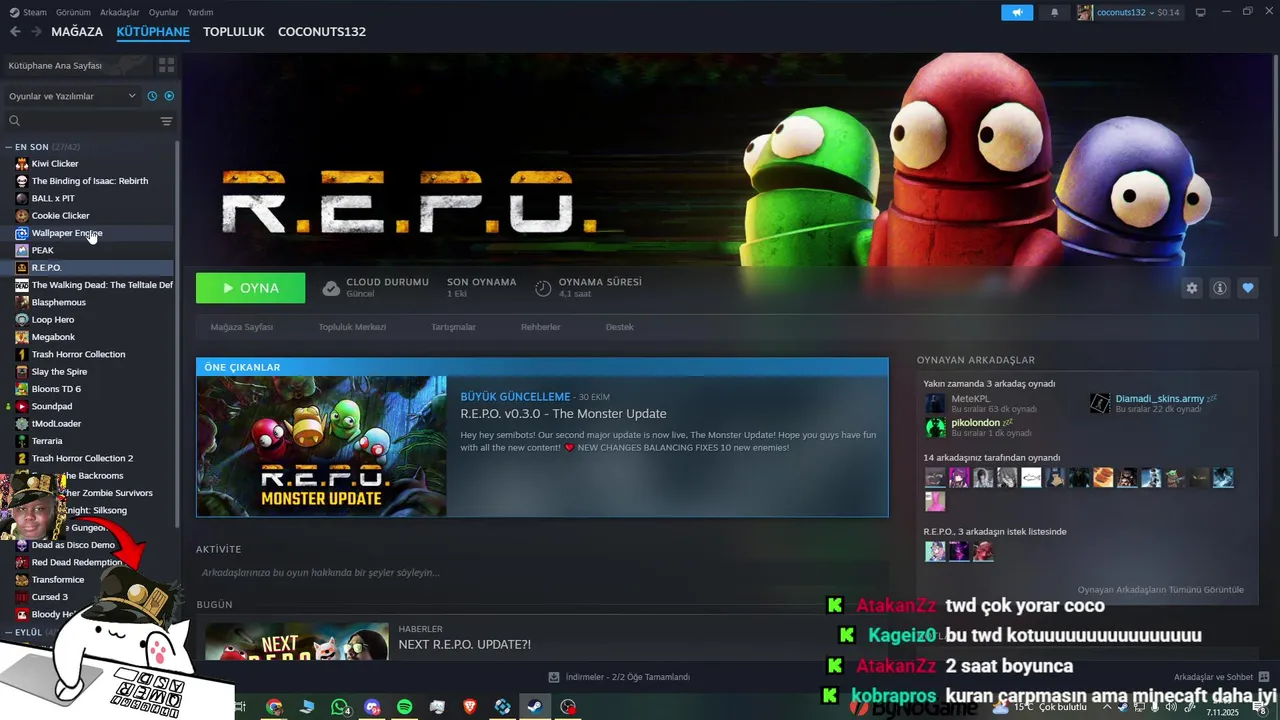Open NEXT R.E.P.O. UPDATE news thumbnail

point(297,642)
